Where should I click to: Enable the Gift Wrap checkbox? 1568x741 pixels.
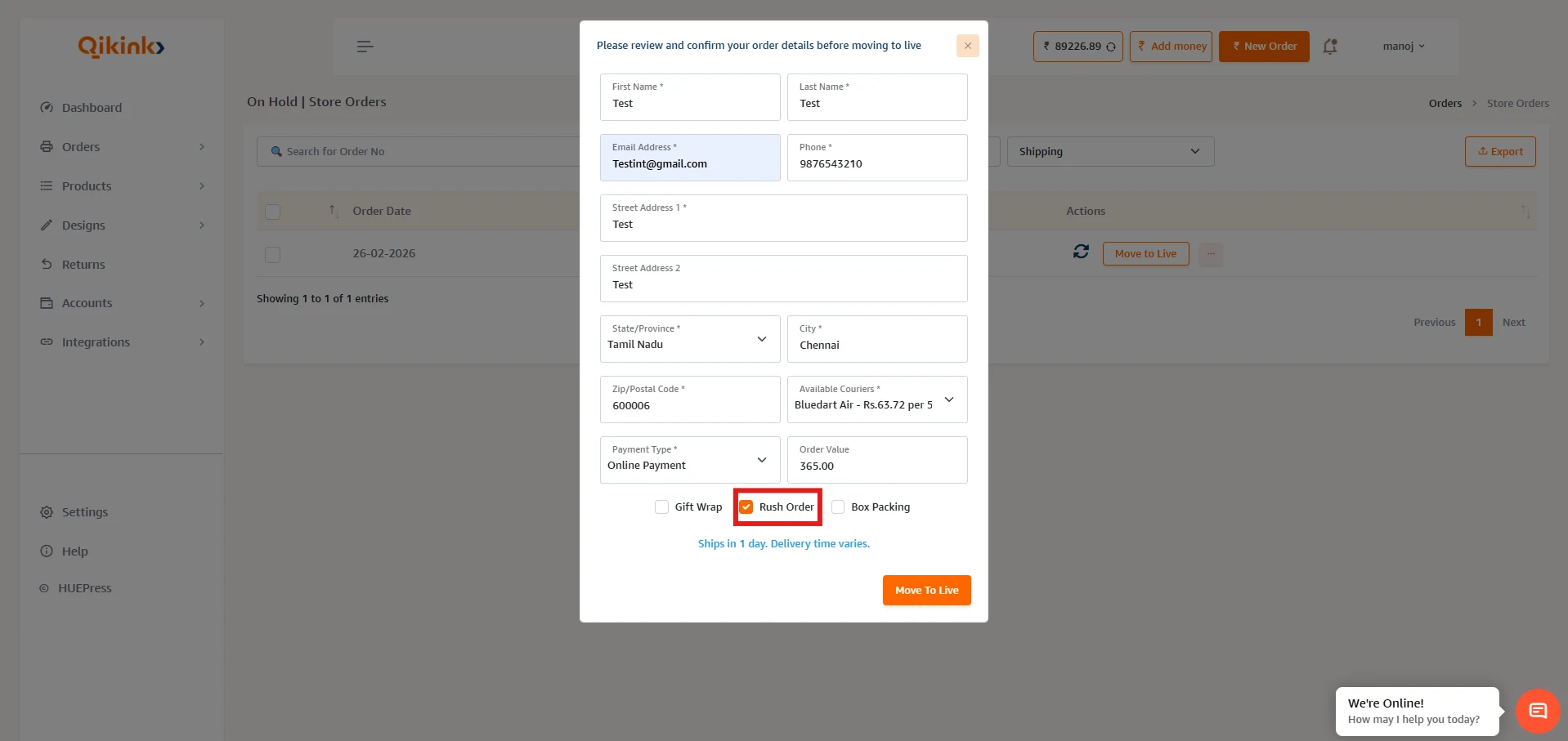pyautogui.click(x=661, y=507)
